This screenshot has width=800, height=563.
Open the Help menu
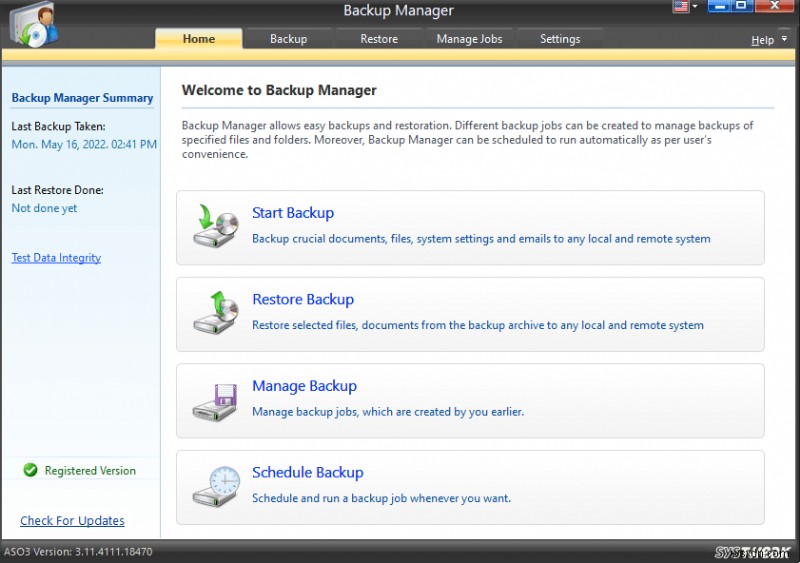tap(762, 40)
